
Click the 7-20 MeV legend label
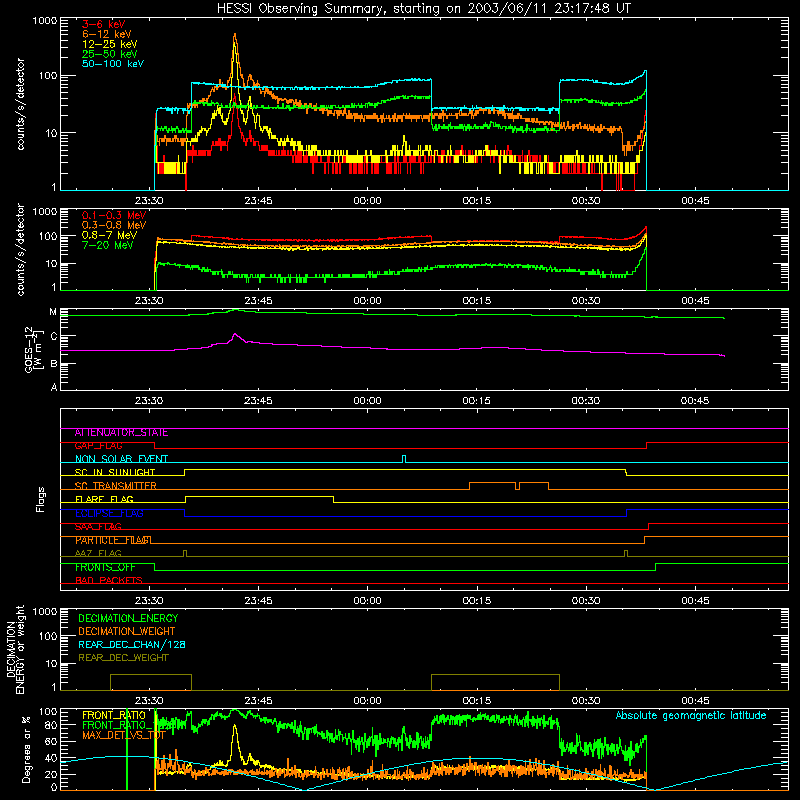point(107,245)
